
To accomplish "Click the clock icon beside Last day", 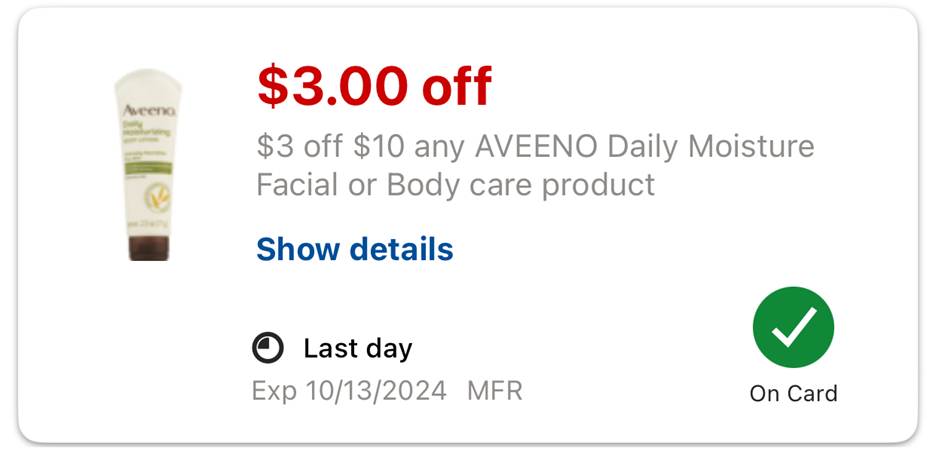I will pos(267,348).
